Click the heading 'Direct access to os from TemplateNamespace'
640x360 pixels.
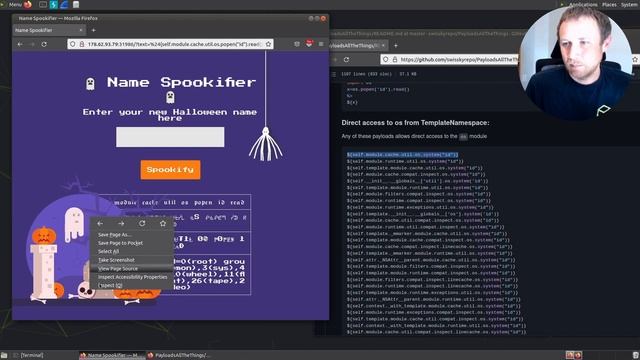[x=415, y=122]
